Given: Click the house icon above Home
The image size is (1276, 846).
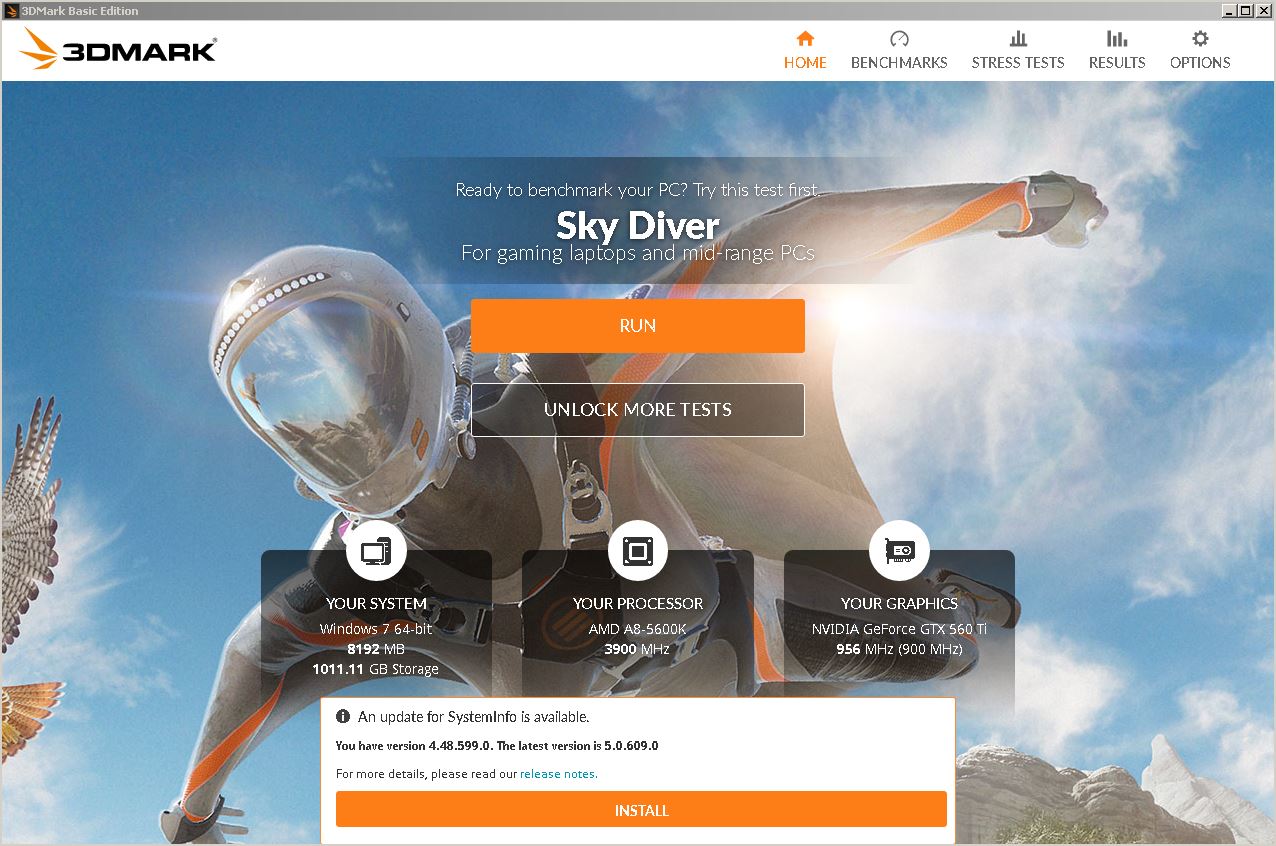Looking at the screenshot, I should coord(805,38).
